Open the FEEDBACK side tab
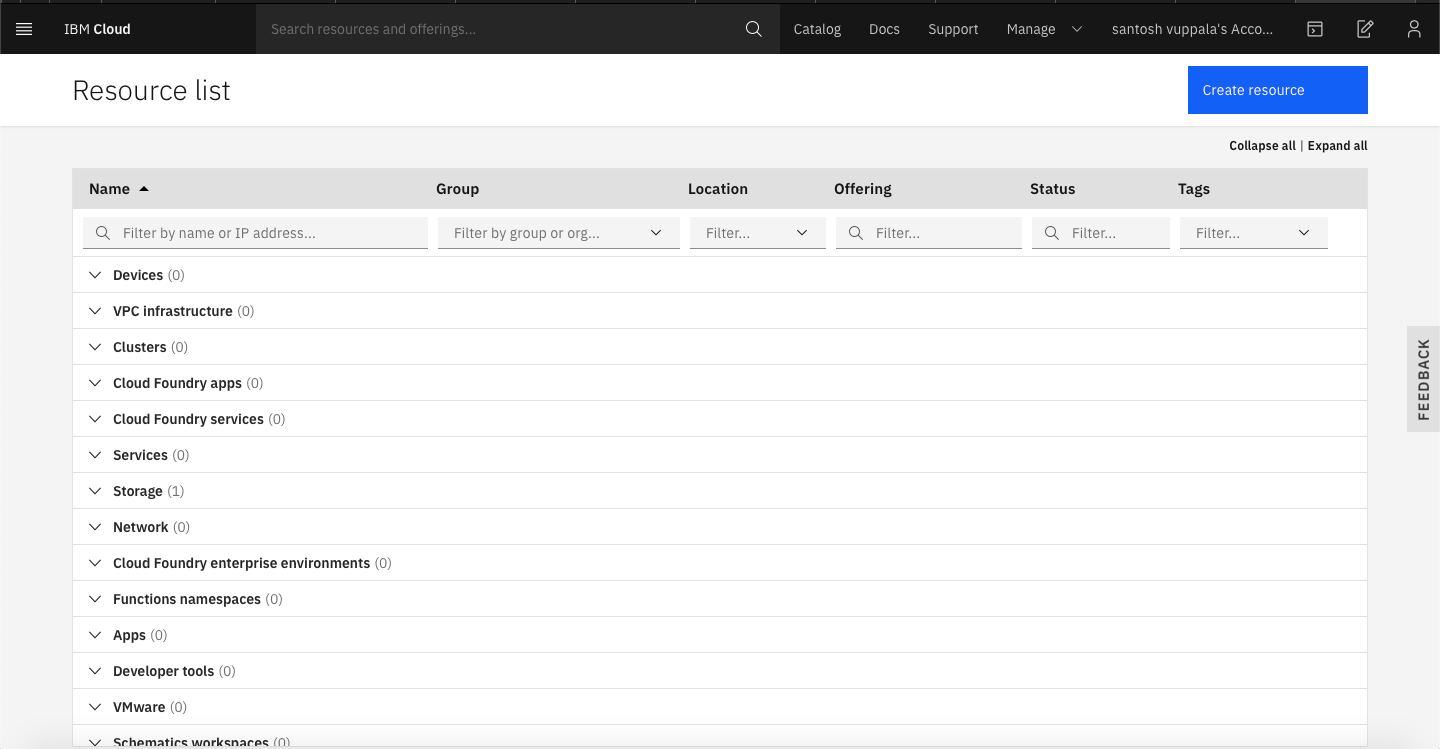Screen dimensions: 1440x749 (x=1423, y=379)
